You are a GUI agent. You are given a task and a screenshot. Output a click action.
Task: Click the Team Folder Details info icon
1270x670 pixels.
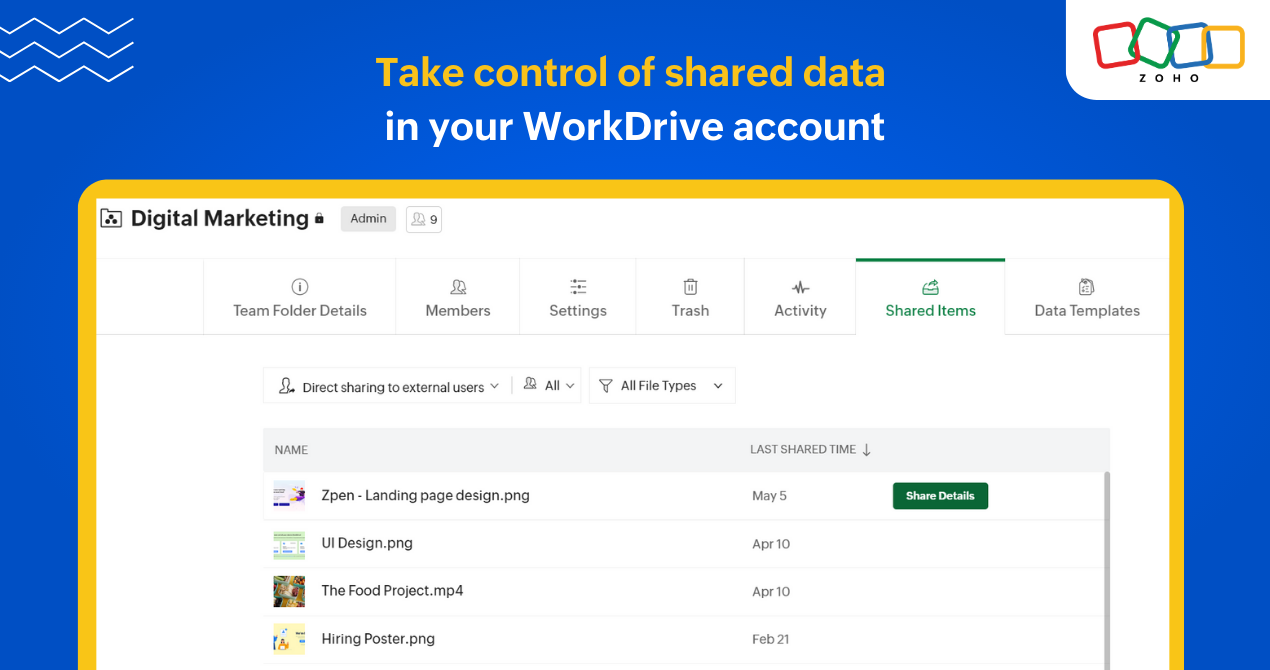point(299,287)
